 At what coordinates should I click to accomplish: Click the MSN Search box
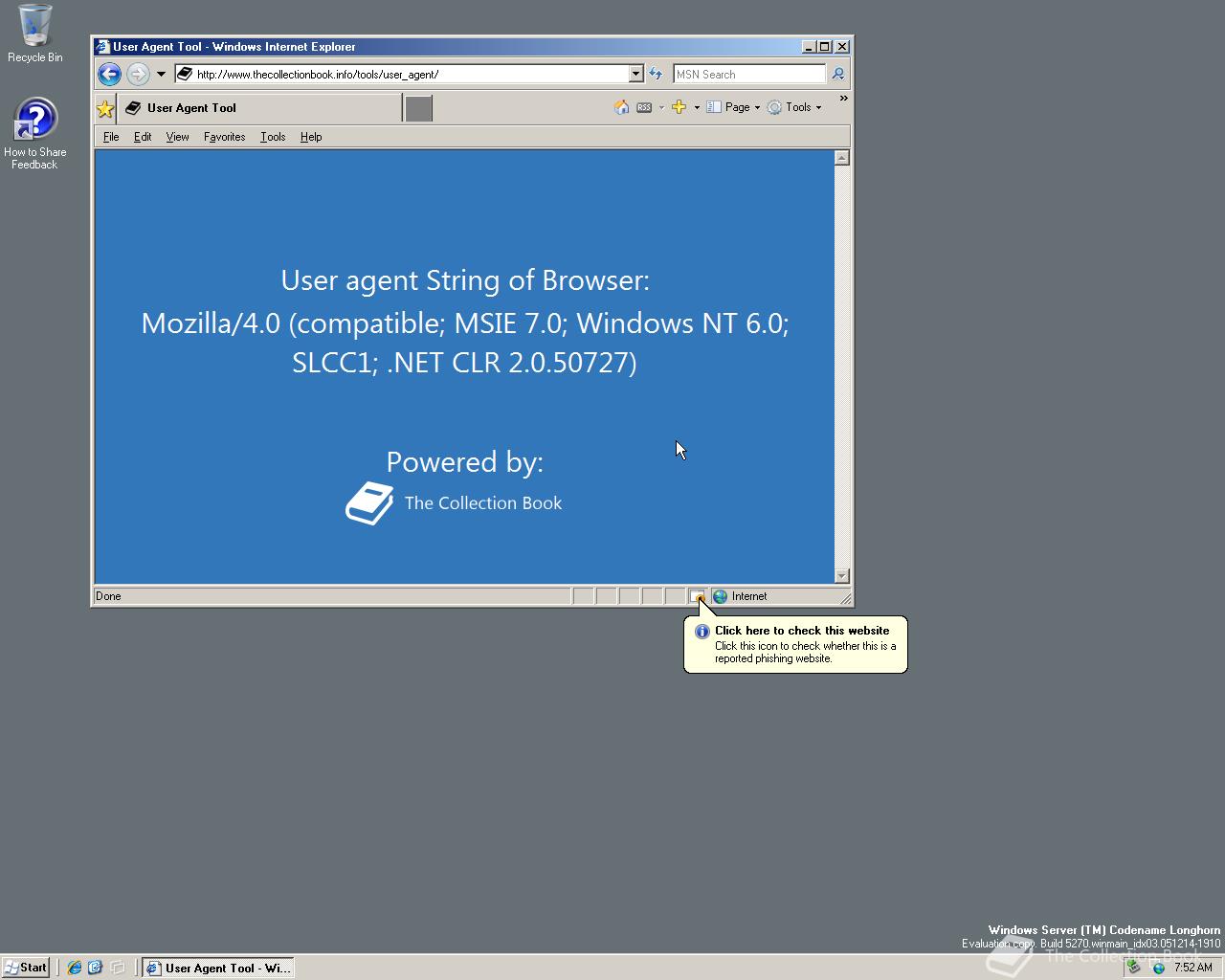(x=749, y=74)
